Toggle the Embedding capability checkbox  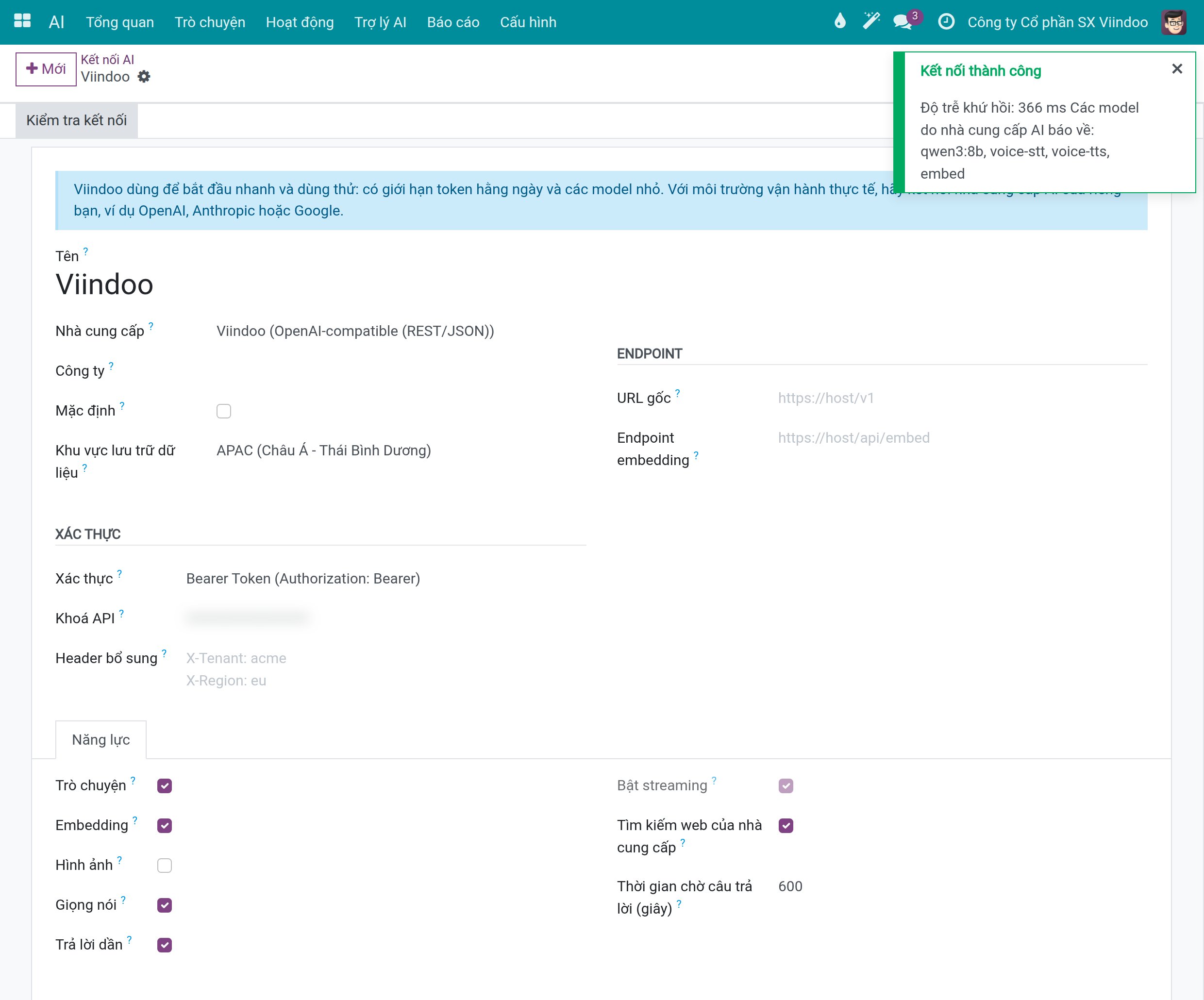(x=165, y=825)
